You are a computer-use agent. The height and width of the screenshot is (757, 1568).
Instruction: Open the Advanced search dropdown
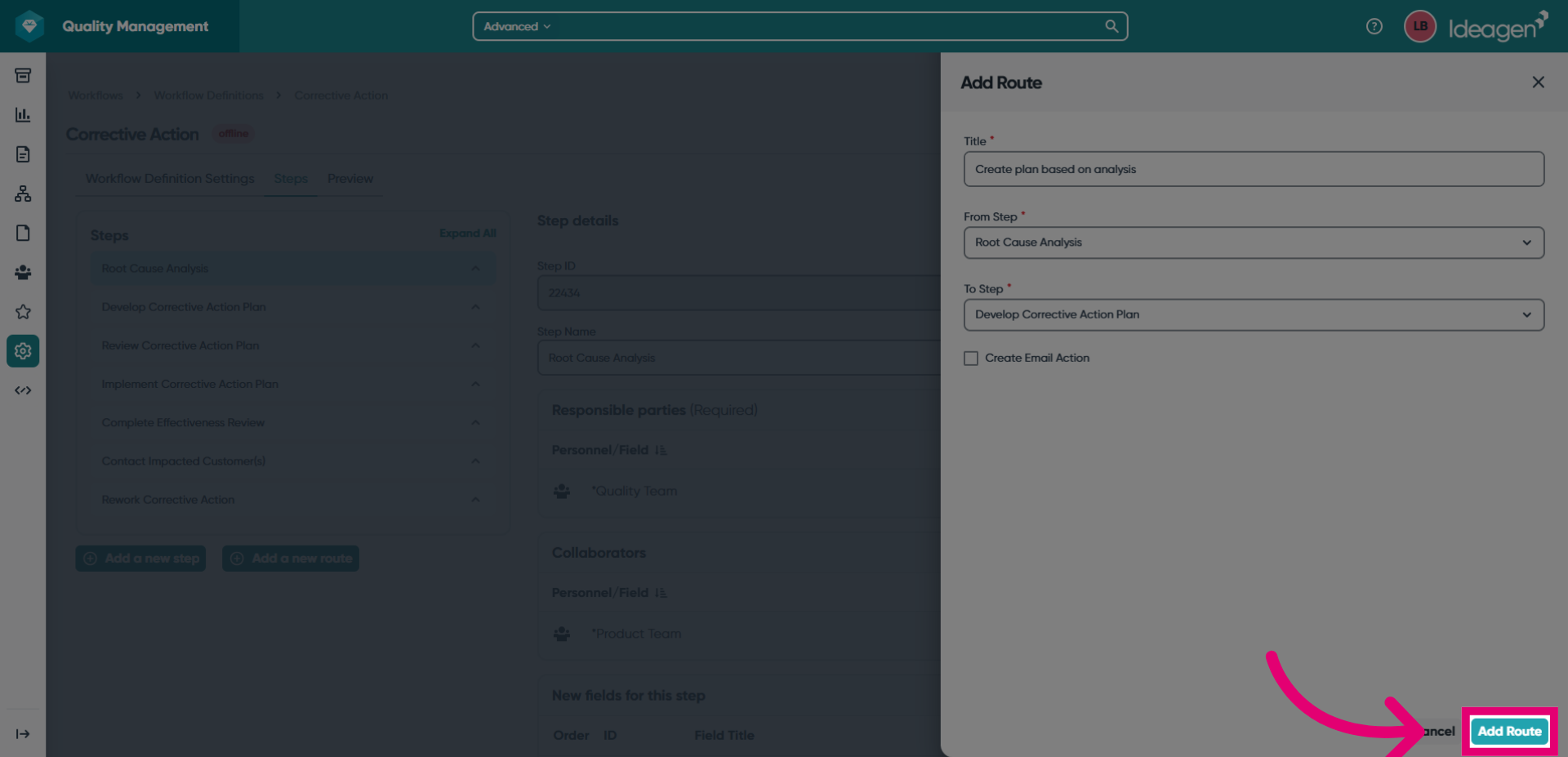tap(517, 26)
